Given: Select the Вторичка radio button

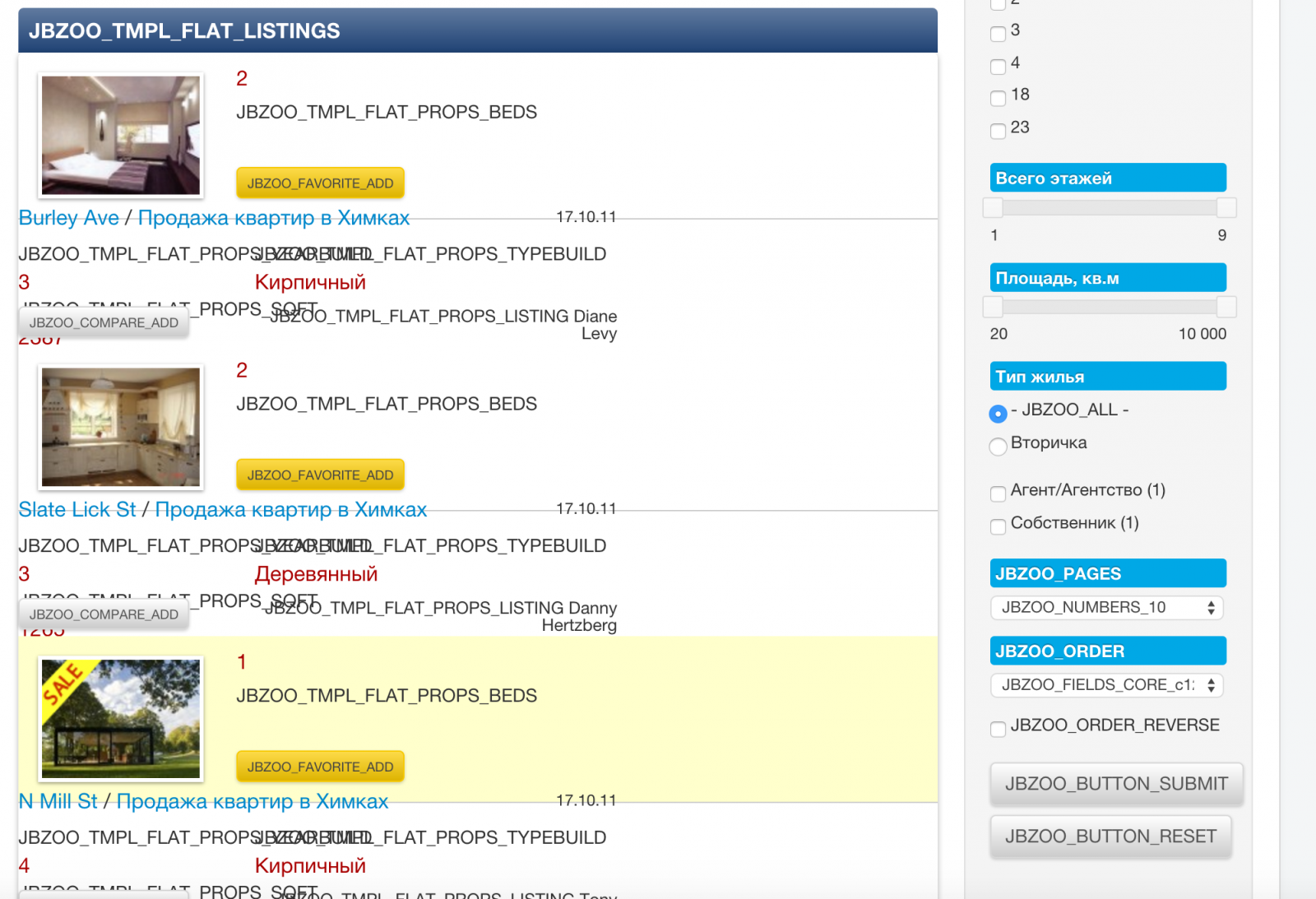Looking at the screenshot, I should point(998,447).
